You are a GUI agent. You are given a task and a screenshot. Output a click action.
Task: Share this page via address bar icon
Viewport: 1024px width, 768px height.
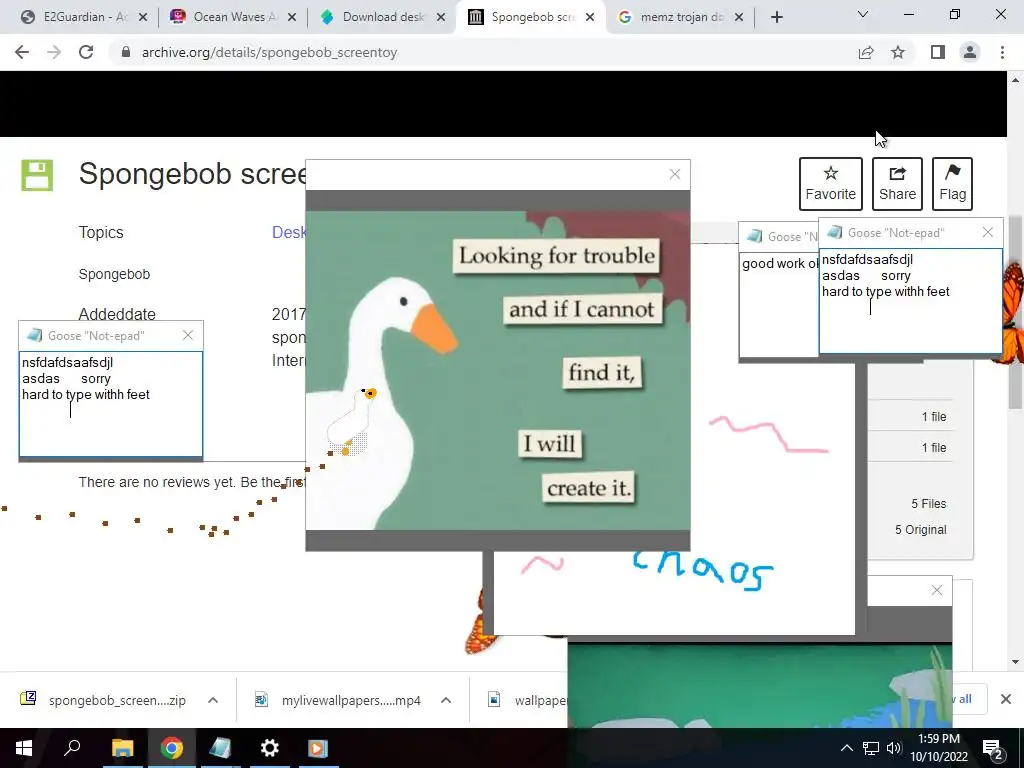[x=866, y=52]
